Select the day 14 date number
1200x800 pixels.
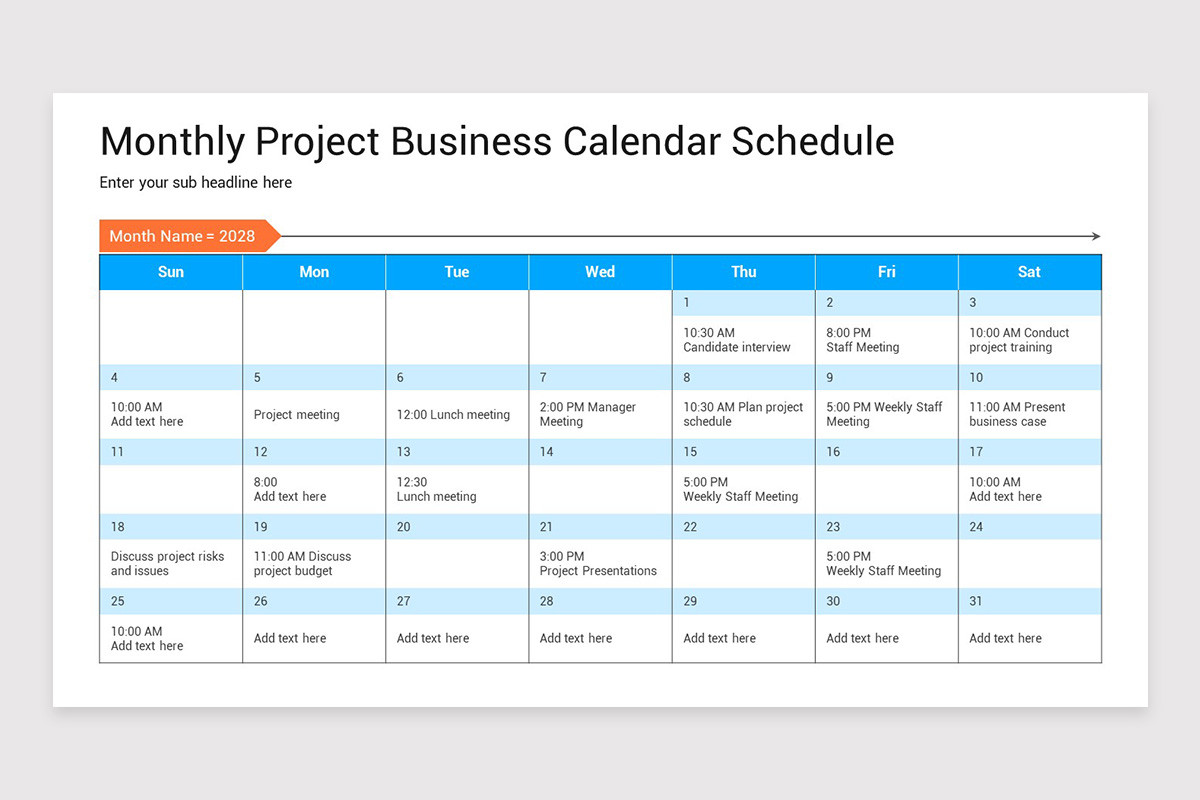pos(547,452)
